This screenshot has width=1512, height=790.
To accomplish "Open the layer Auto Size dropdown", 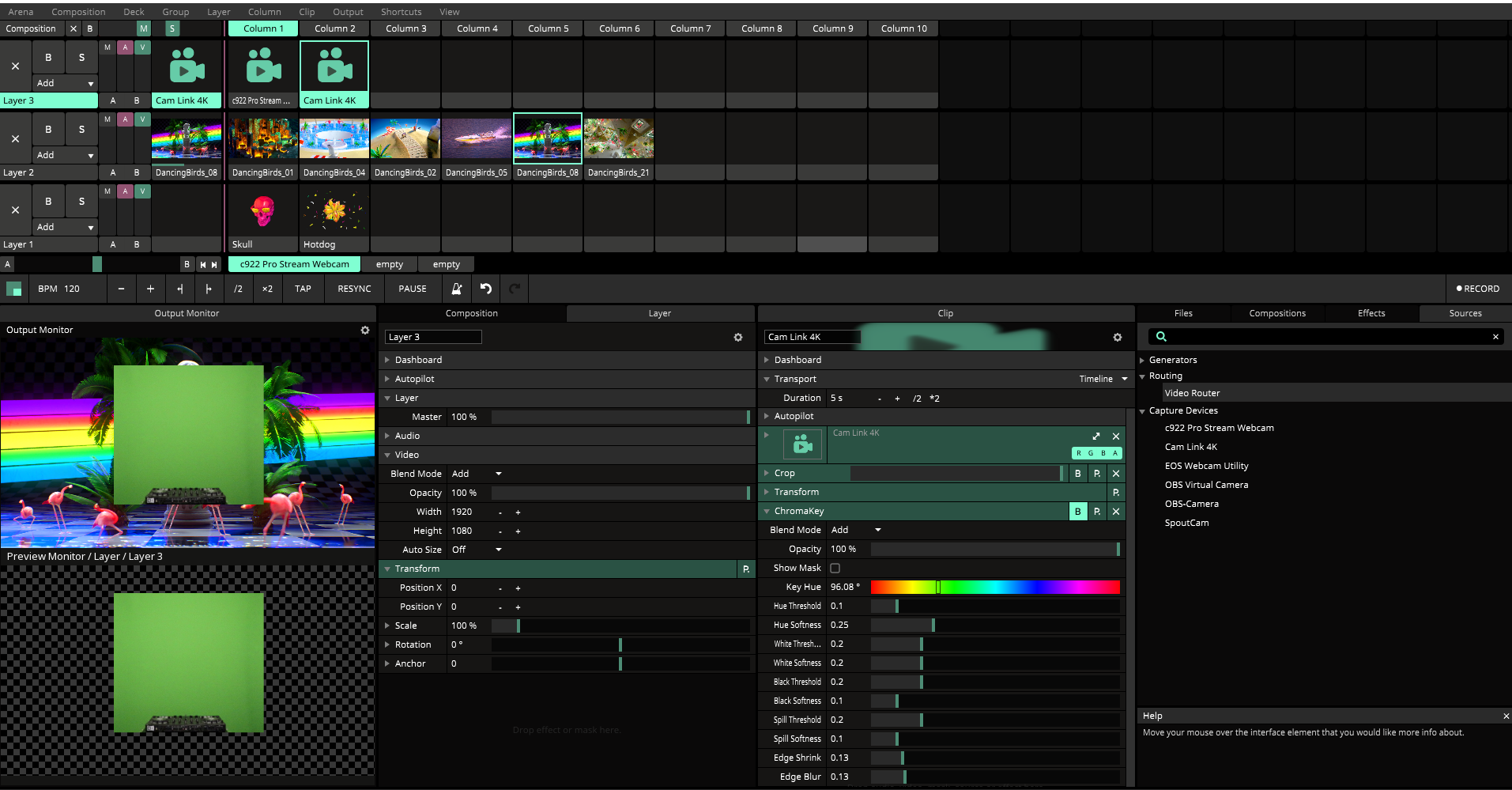I will (x=498, y=550).
